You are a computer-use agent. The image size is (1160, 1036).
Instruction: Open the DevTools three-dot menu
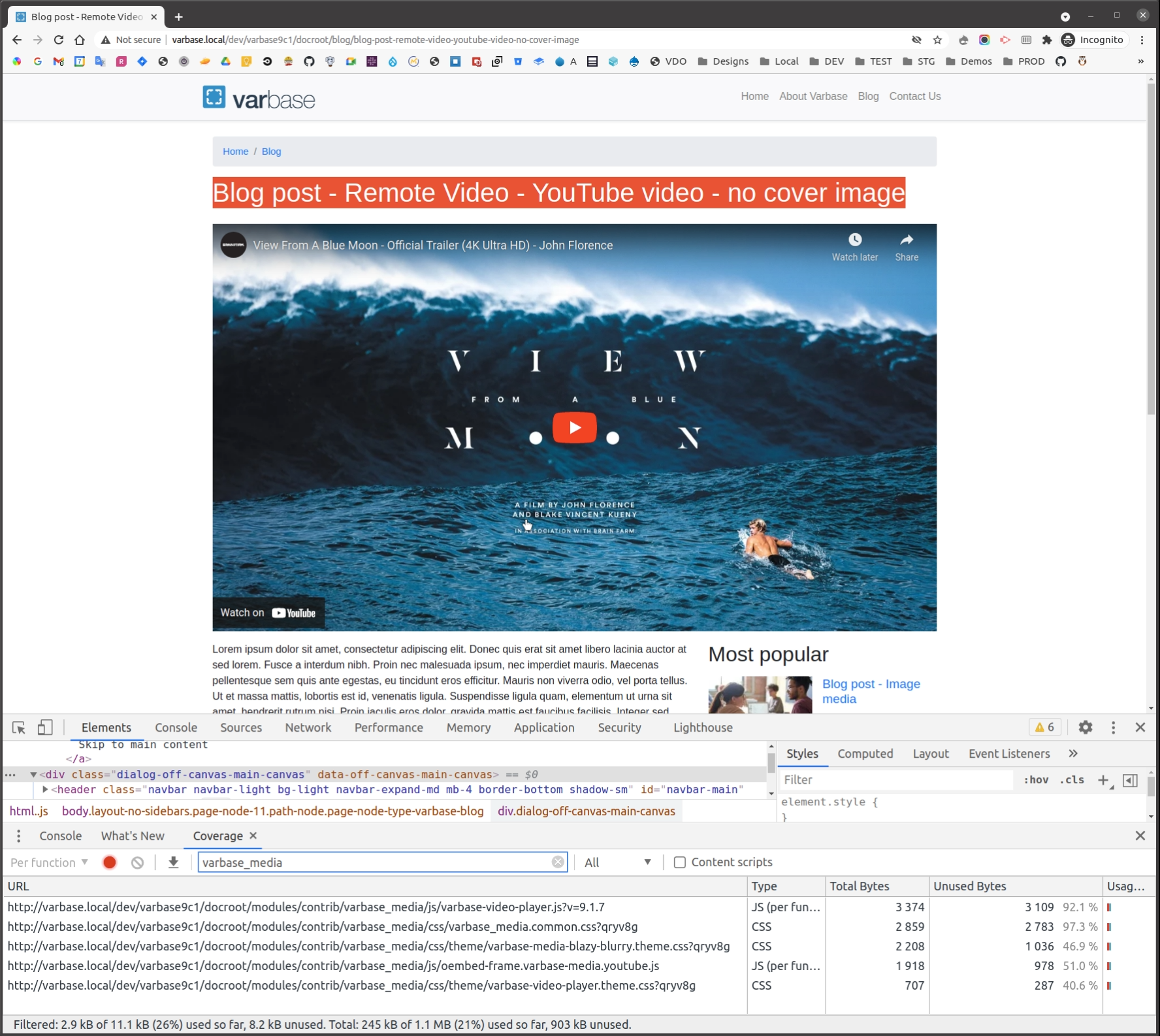pos(1113,727)
